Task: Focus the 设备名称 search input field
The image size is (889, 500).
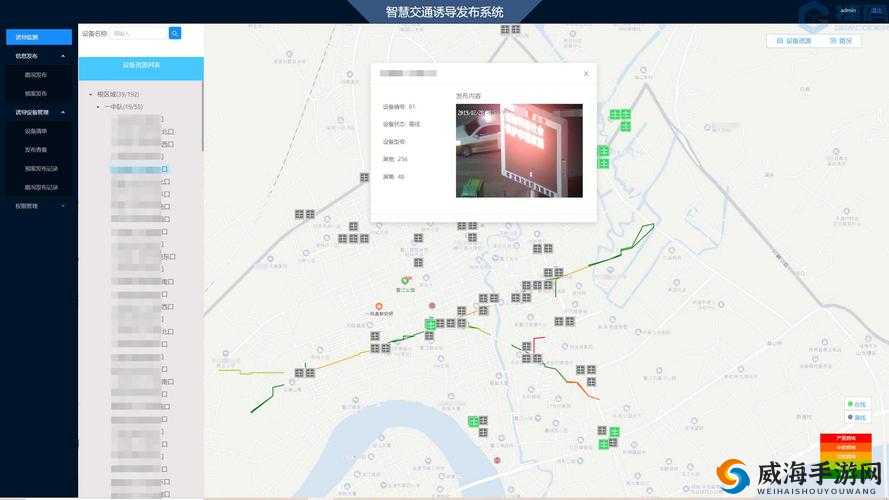Action: point(139,33)
